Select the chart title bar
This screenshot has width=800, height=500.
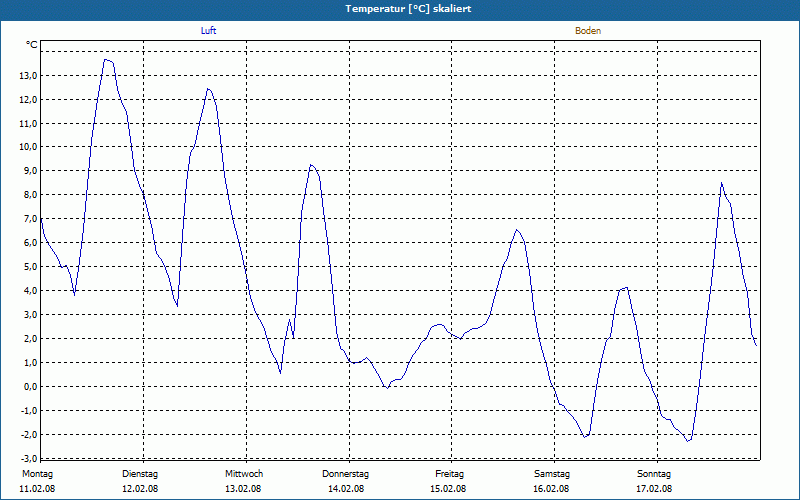400,9
